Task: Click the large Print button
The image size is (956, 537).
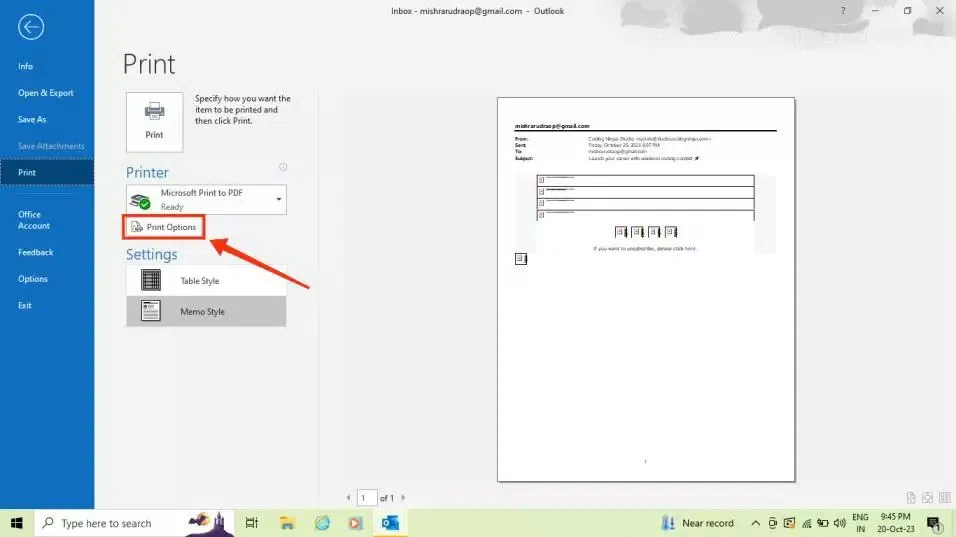Action: coord(154,122)
